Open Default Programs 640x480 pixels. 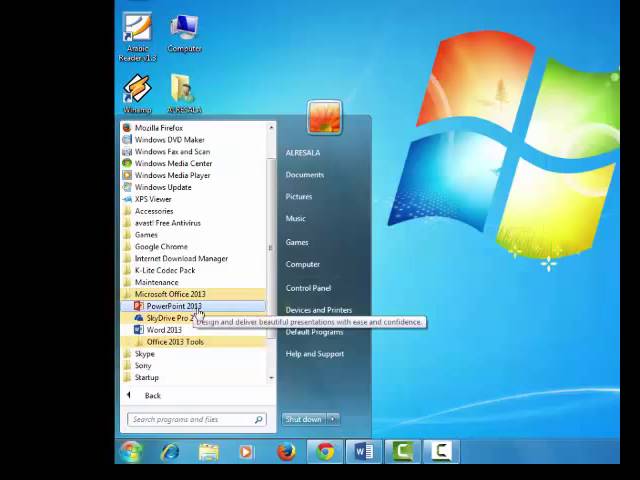314,332
